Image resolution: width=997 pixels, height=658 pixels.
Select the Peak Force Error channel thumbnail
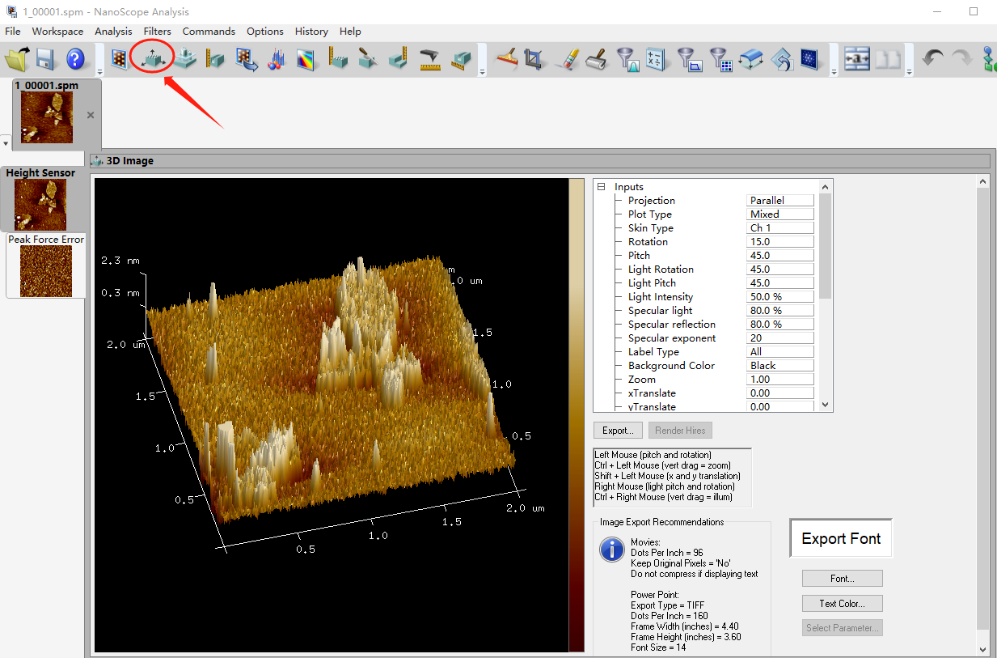click(x=46, y=271)
